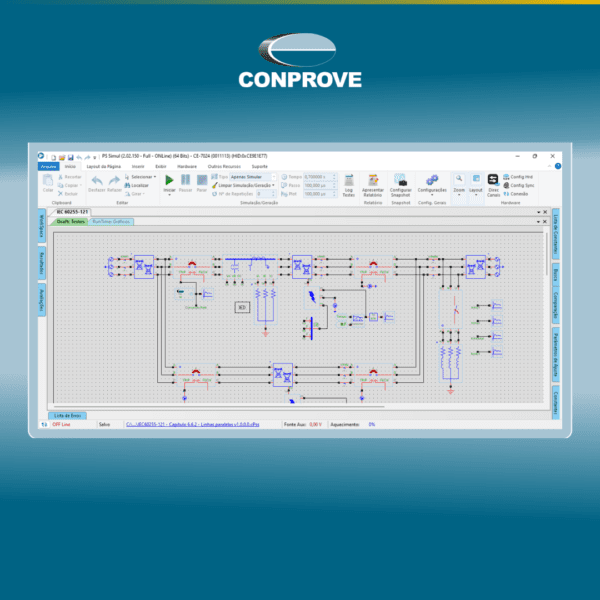The width and height of the screenshot is (600, 600).
Task: Click the open folder icon in quick access bar
Action: 62,157
